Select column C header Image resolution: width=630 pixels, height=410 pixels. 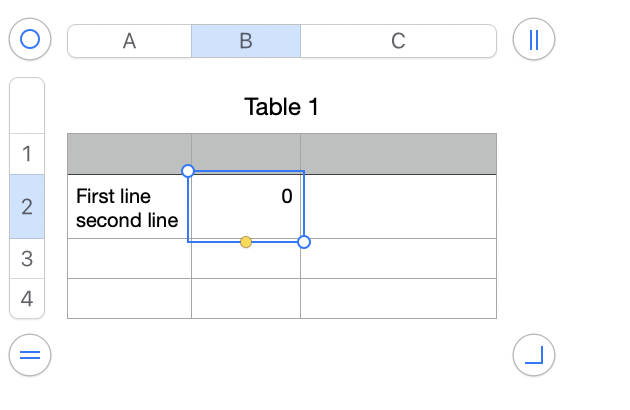pos(398,41)
